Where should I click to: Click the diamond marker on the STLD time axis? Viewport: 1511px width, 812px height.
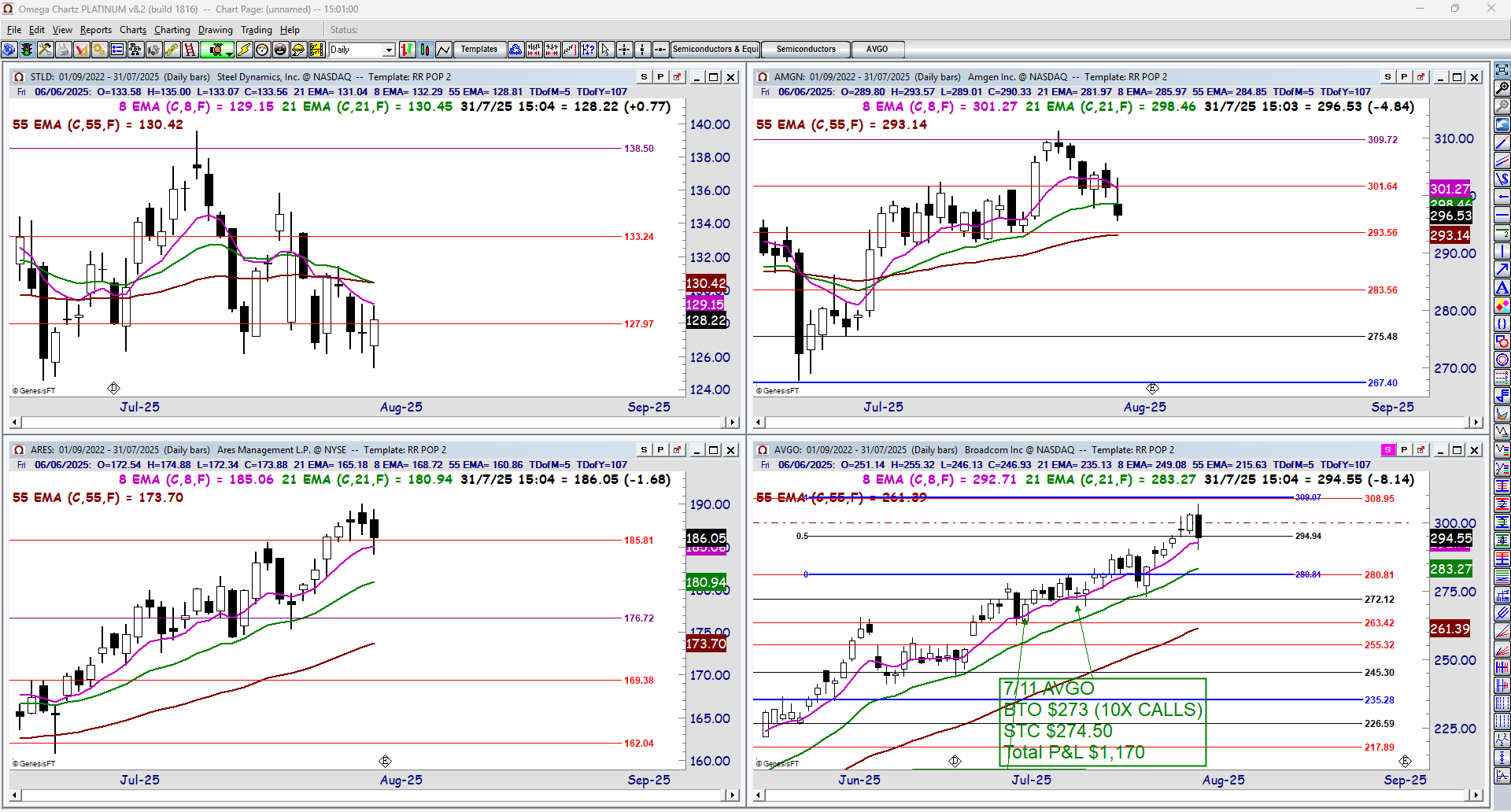point(113,388)
